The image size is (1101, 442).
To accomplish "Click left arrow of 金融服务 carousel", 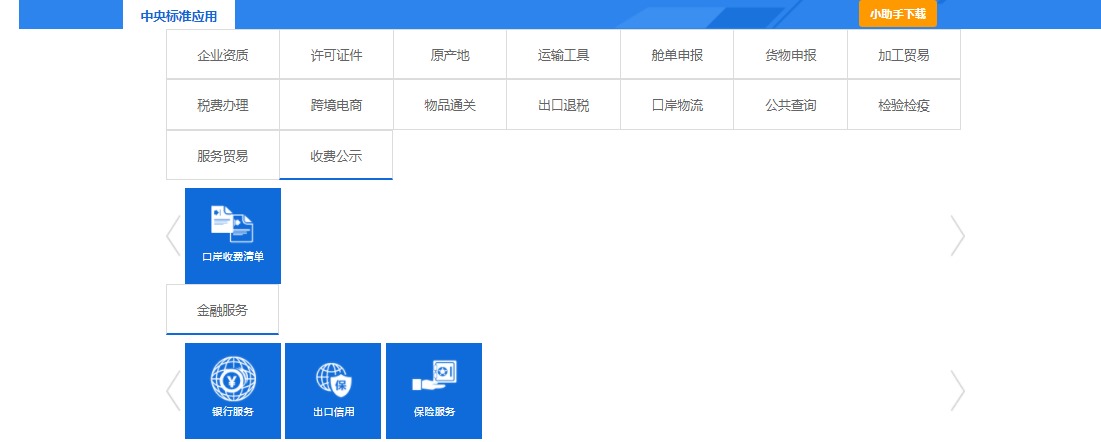I will (x=173, y=391).
